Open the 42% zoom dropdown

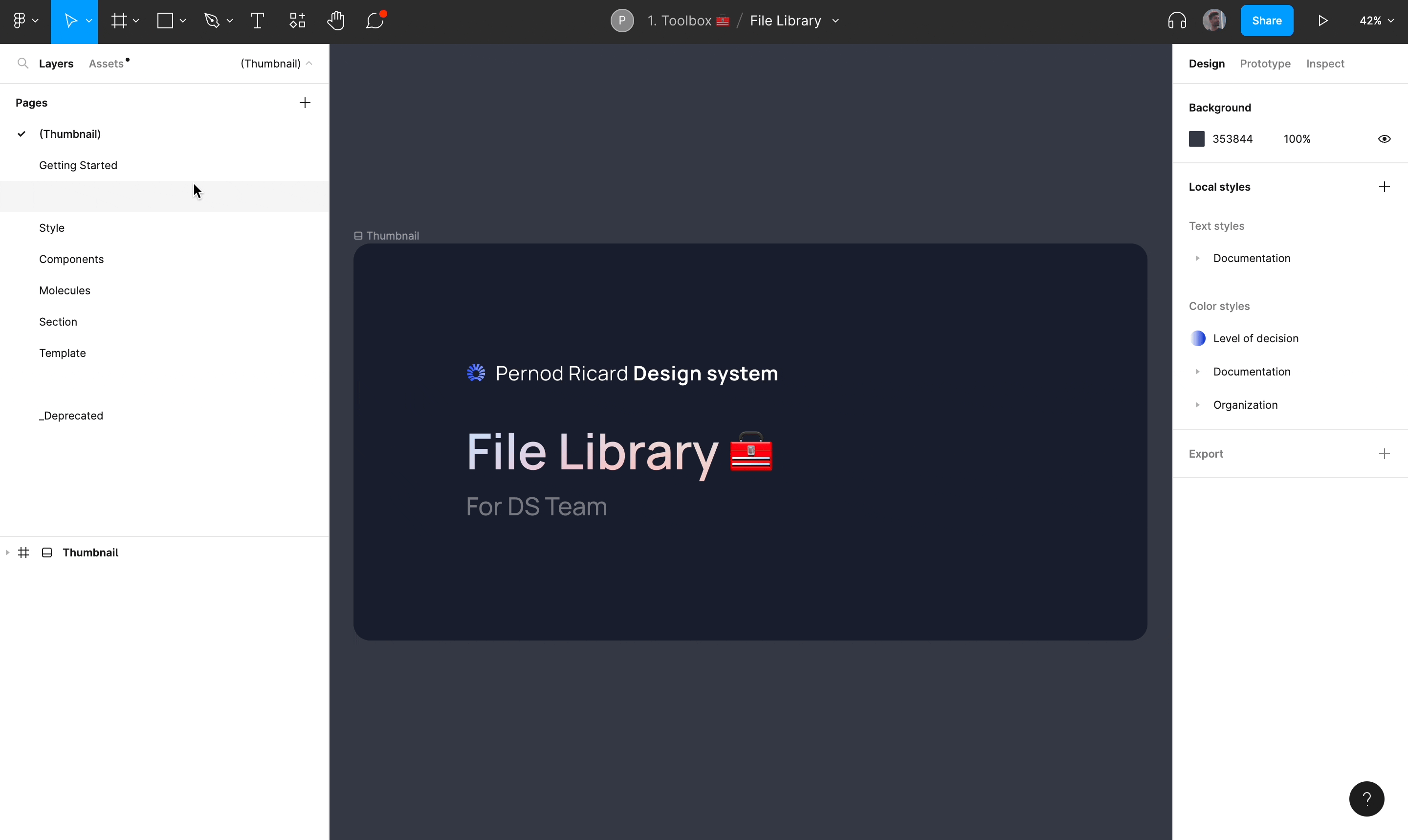(1376, 21)
